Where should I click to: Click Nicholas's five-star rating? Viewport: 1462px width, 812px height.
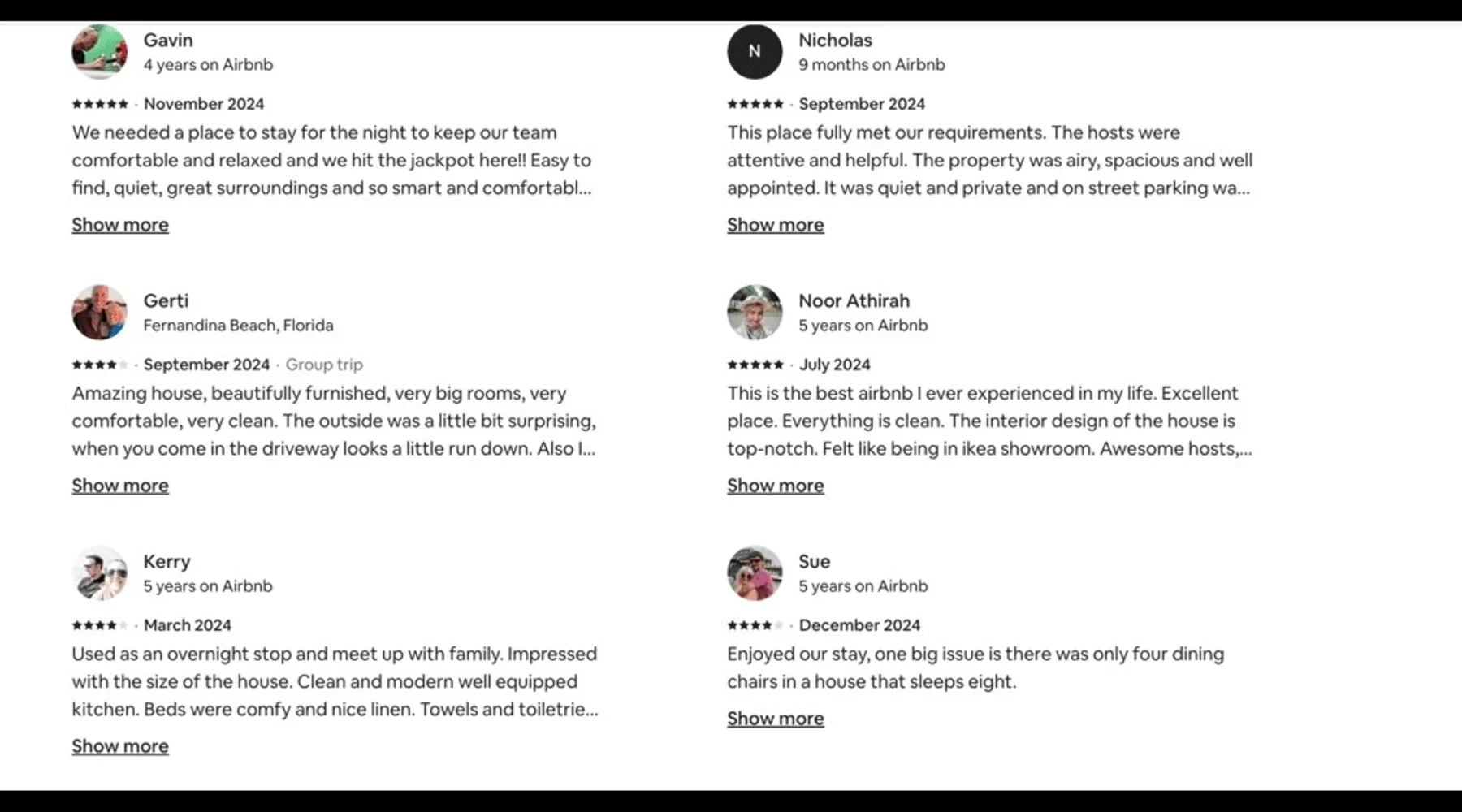(755, 104)
